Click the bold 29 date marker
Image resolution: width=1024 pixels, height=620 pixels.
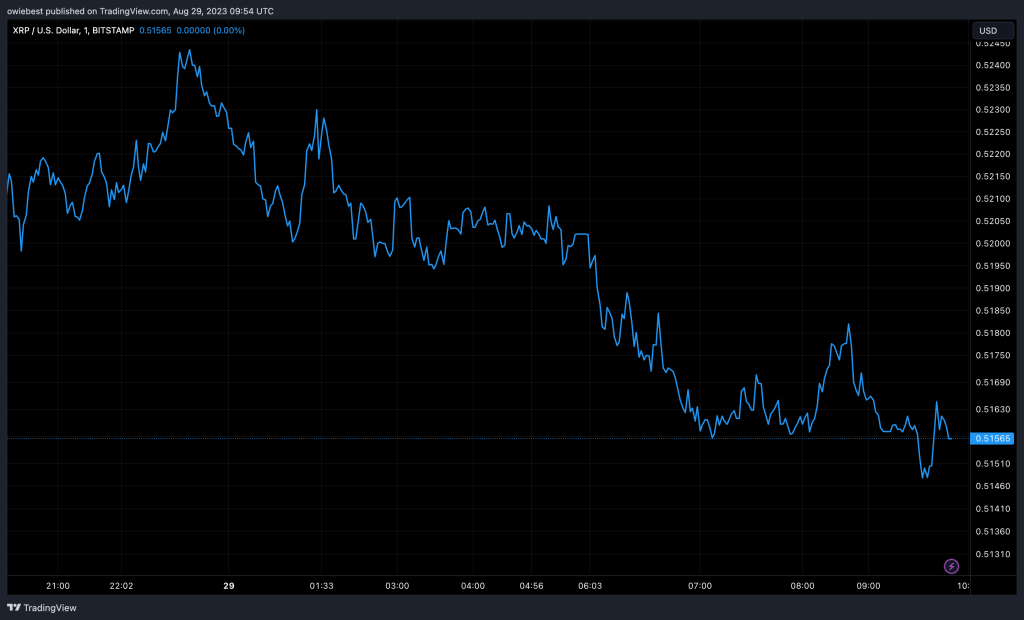229,585
